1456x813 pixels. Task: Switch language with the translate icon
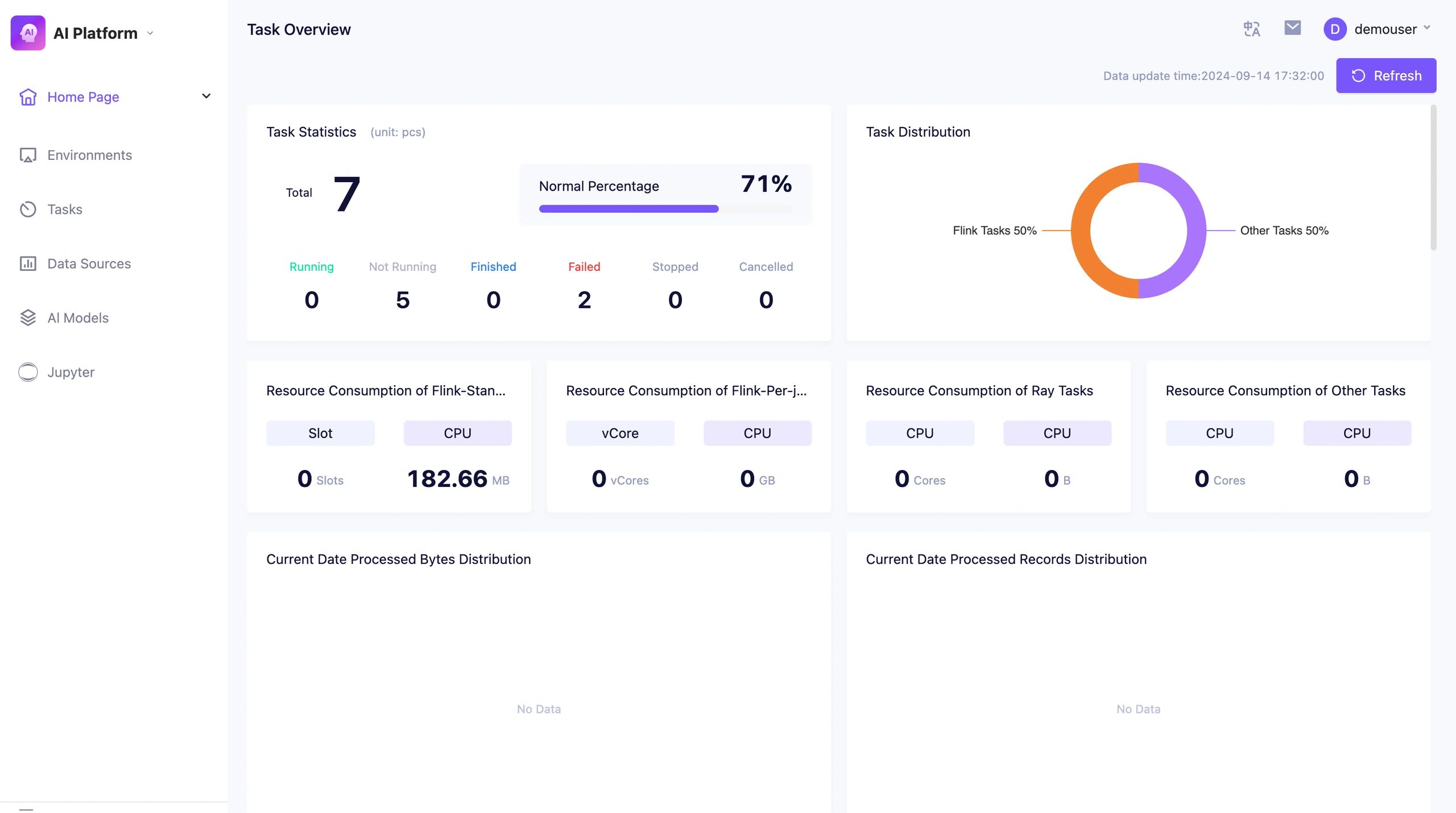[1251, 28]
